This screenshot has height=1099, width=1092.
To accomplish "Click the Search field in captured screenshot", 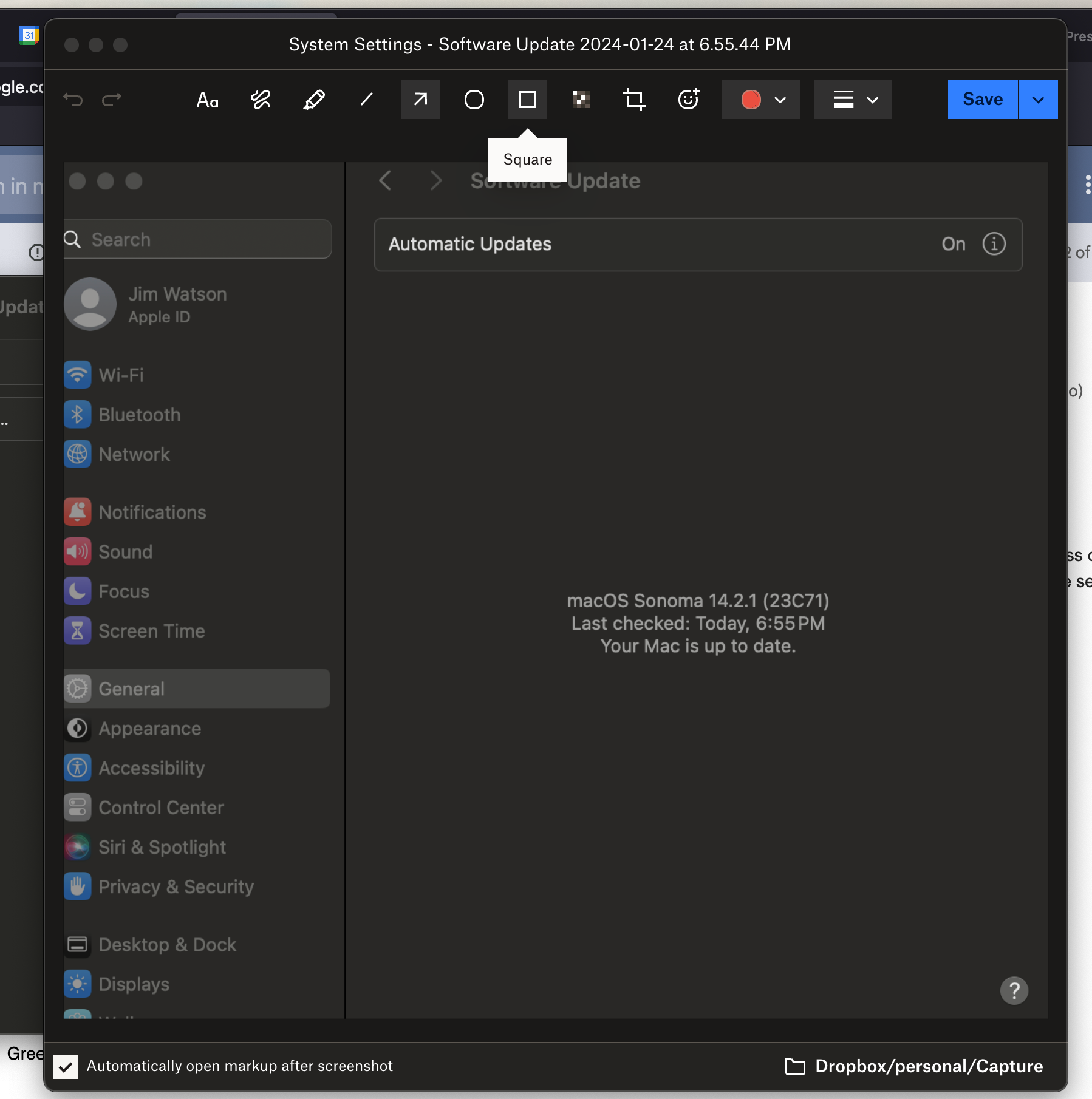I will 197,239.
